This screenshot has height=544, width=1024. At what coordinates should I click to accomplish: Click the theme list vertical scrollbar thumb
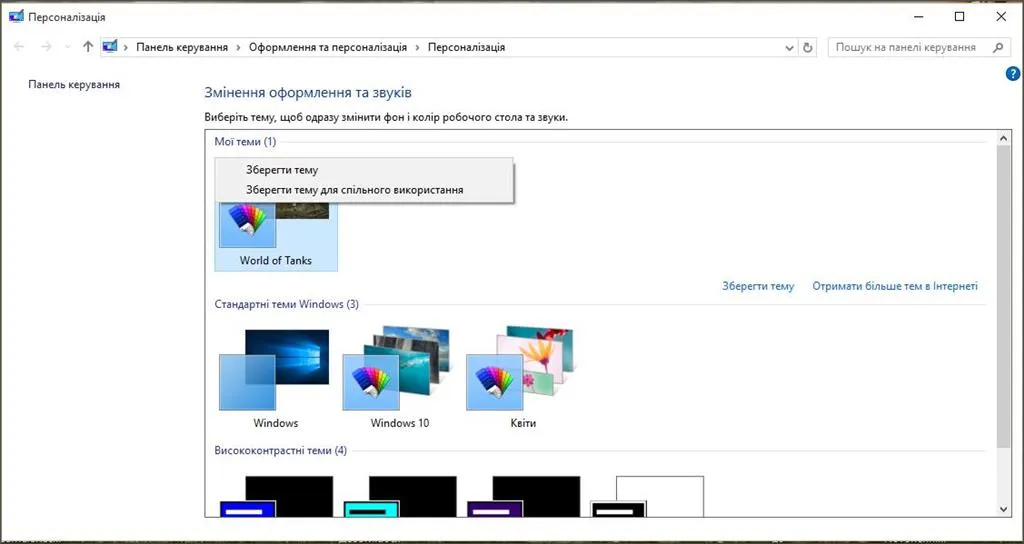[1004, 297]
